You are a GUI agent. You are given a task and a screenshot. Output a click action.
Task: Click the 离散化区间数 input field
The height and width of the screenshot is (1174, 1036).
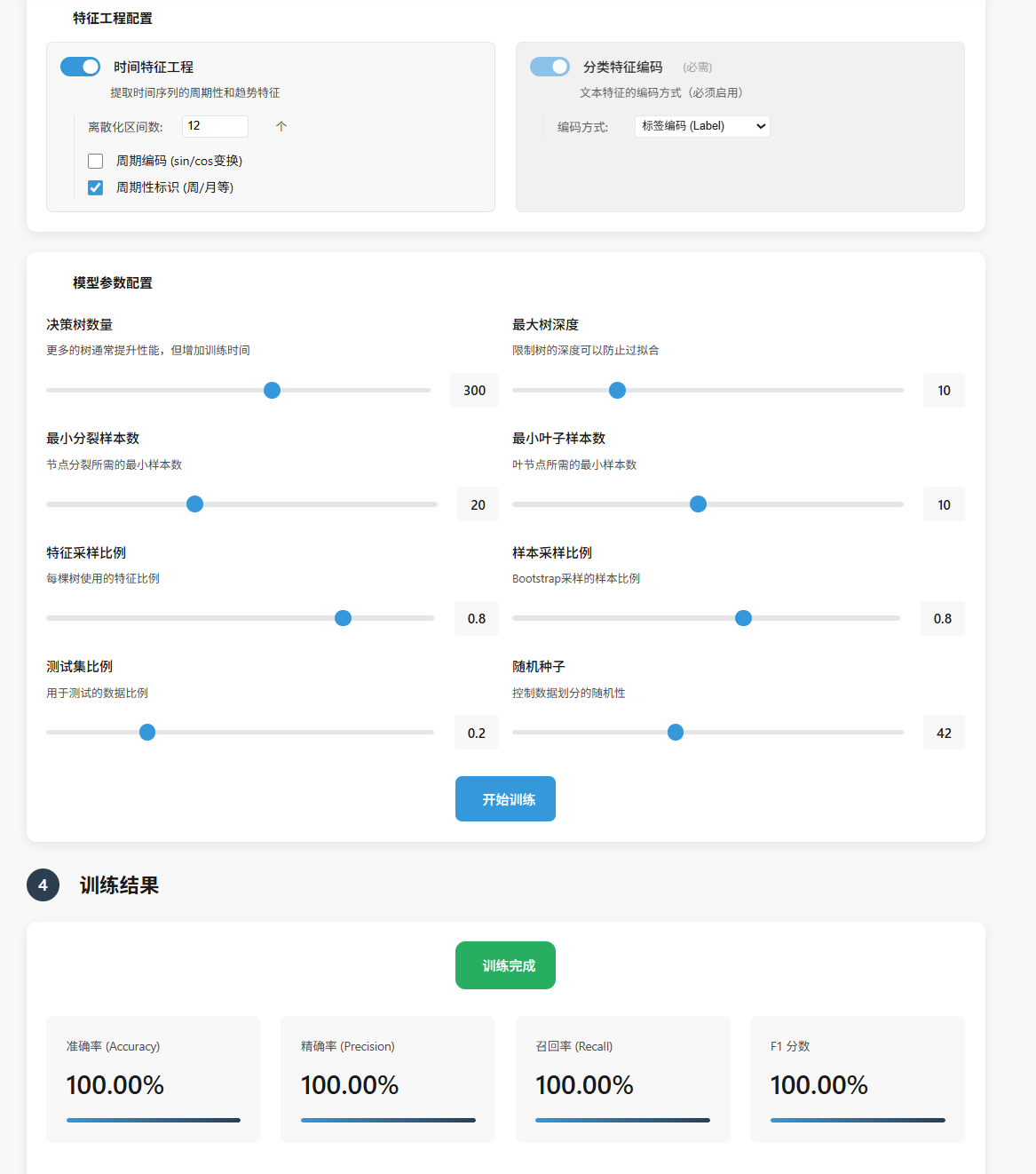214,126
